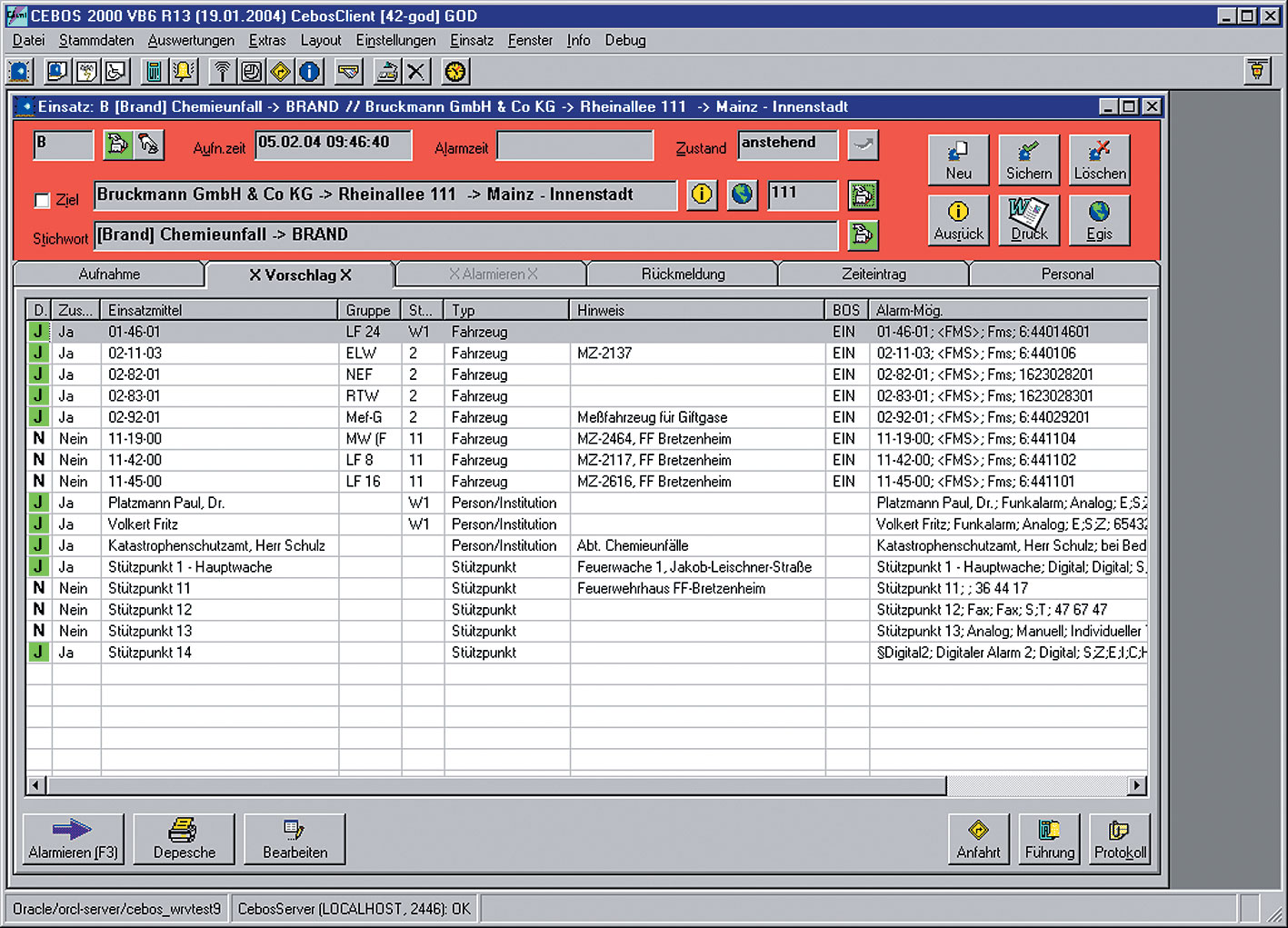The width and height of the screenshot is (1288, 928).
Task: Switch to the Rückmeldung tab
Action: click(x=683, y=274)
